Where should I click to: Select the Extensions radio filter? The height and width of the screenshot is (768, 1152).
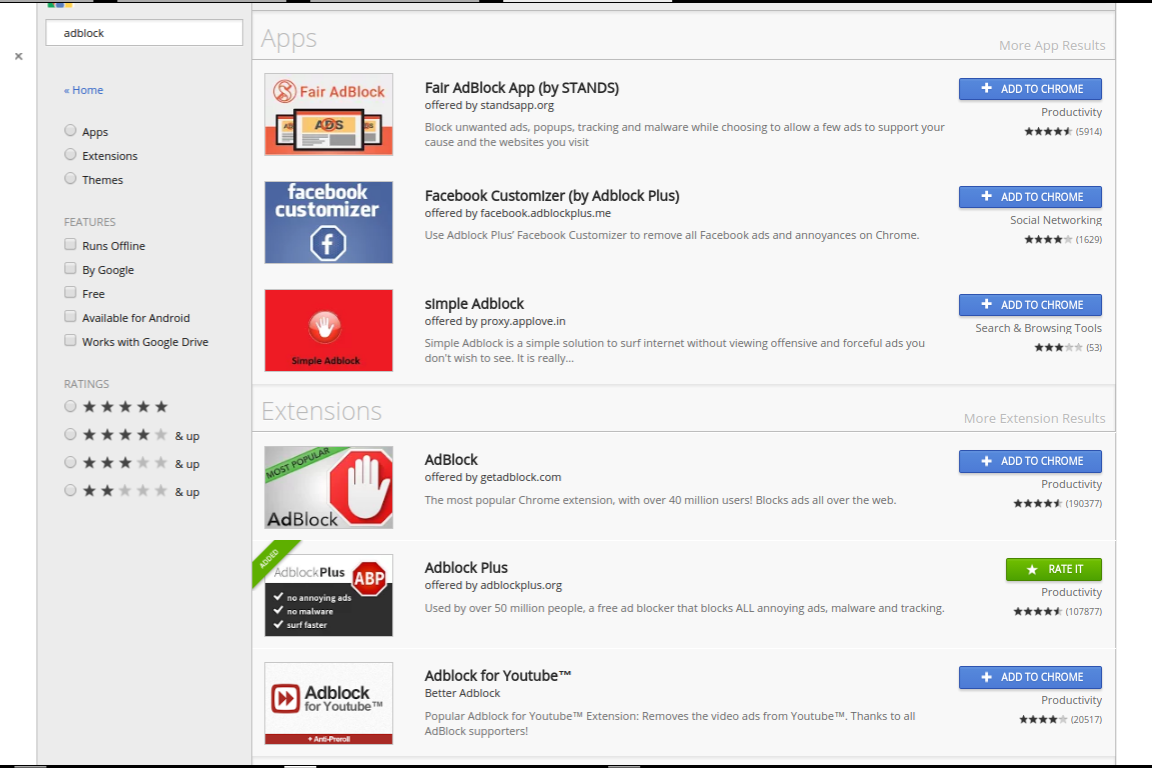(x=71, y=155)
